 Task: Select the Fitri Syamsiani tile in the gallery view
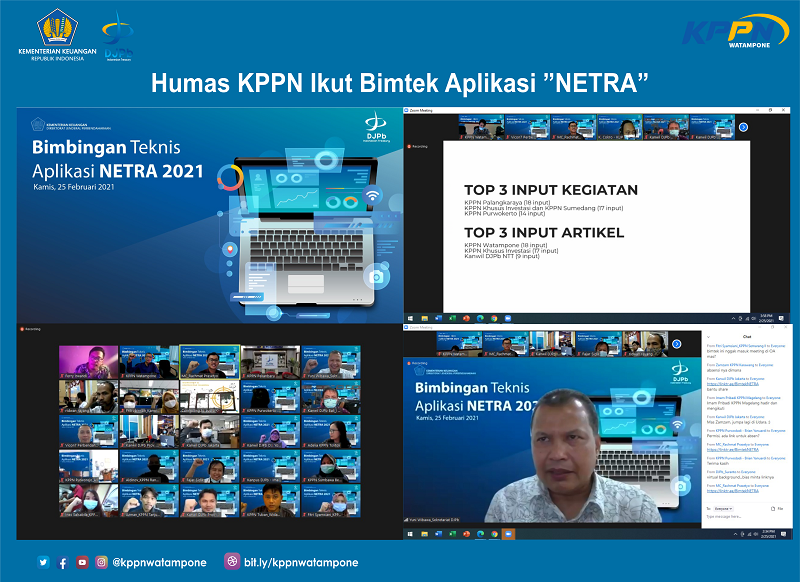(x=331, y=501)
